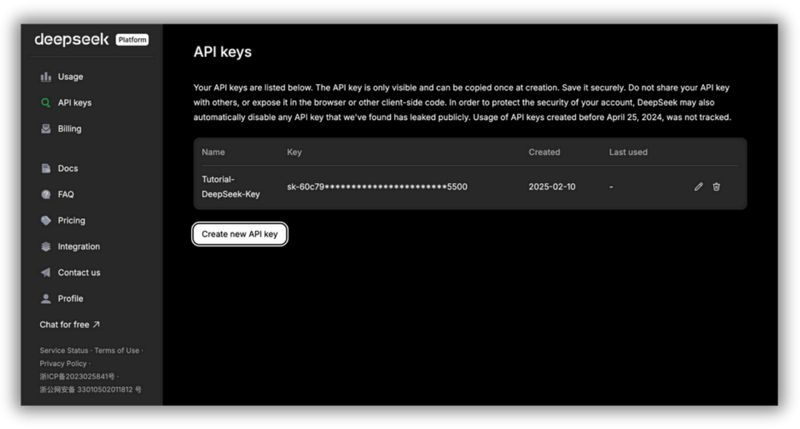Click the Docs document icon
800x429 pixels.
[46, 168]
